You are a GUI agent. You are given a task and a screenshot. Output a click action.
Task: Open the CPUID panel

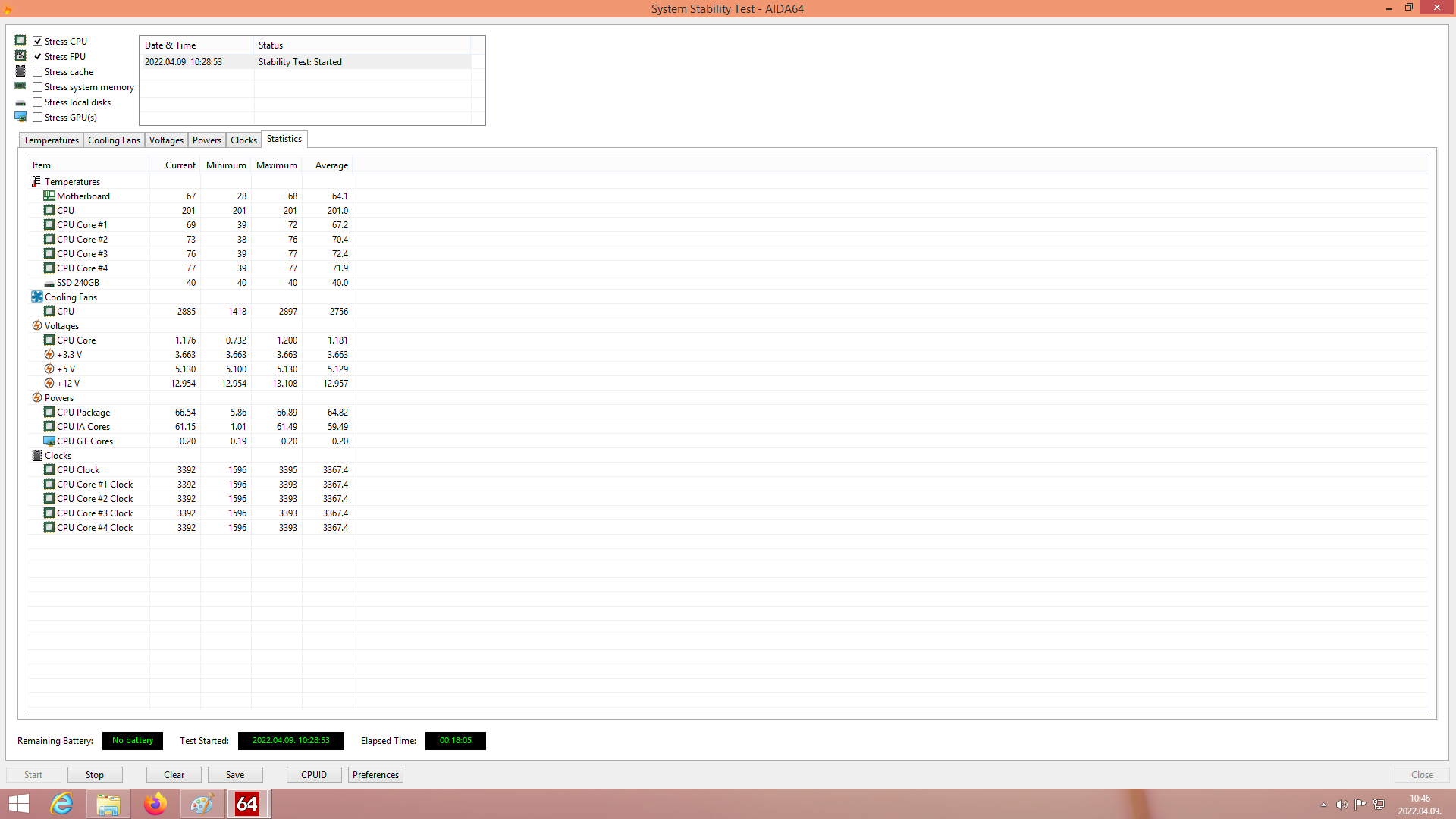(x=314, y=775)
